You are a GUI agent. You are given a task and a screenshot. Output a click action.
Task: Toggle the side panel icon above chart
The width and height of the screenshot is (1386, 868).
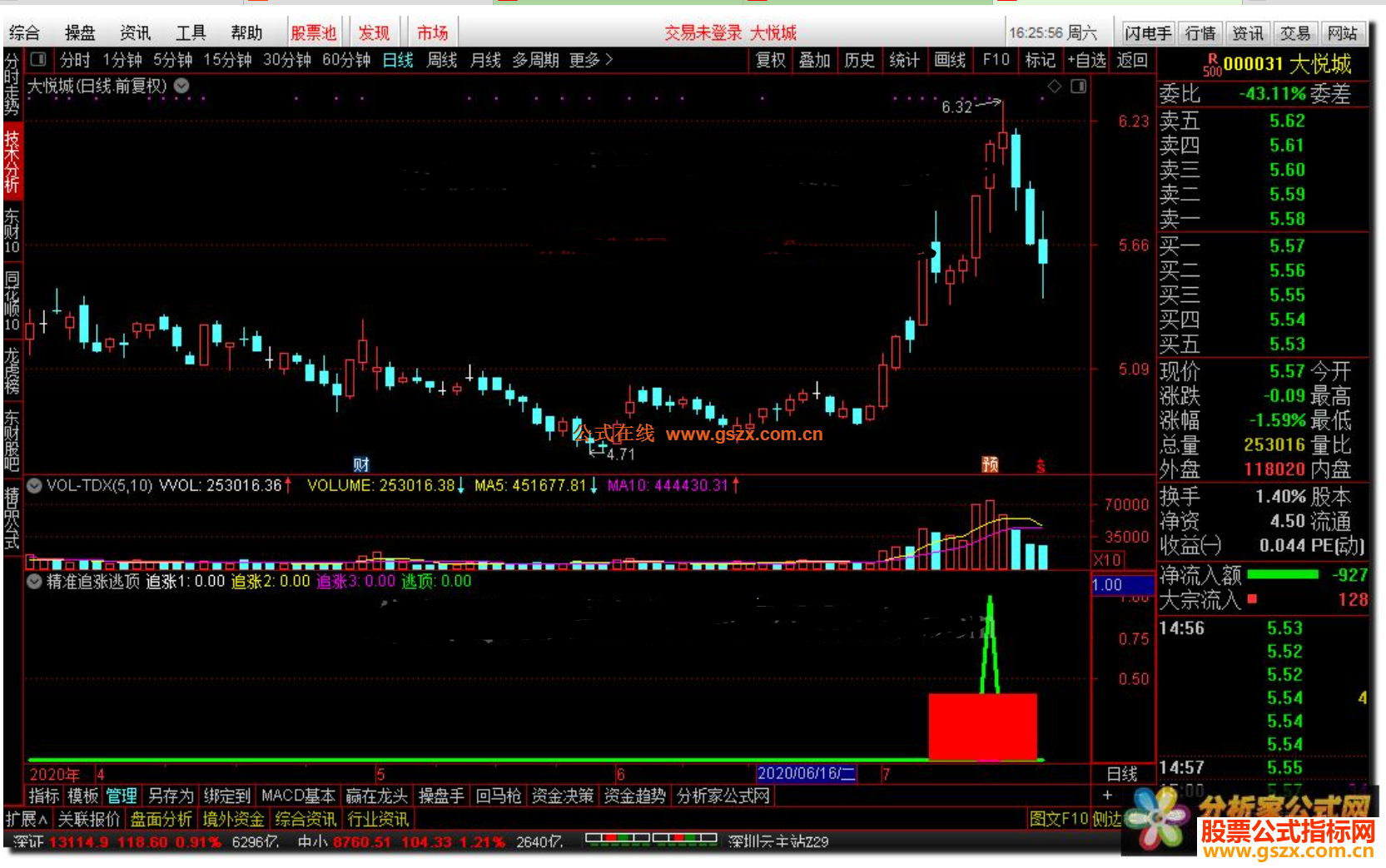pyautogui.click(x=1079, y=86)
